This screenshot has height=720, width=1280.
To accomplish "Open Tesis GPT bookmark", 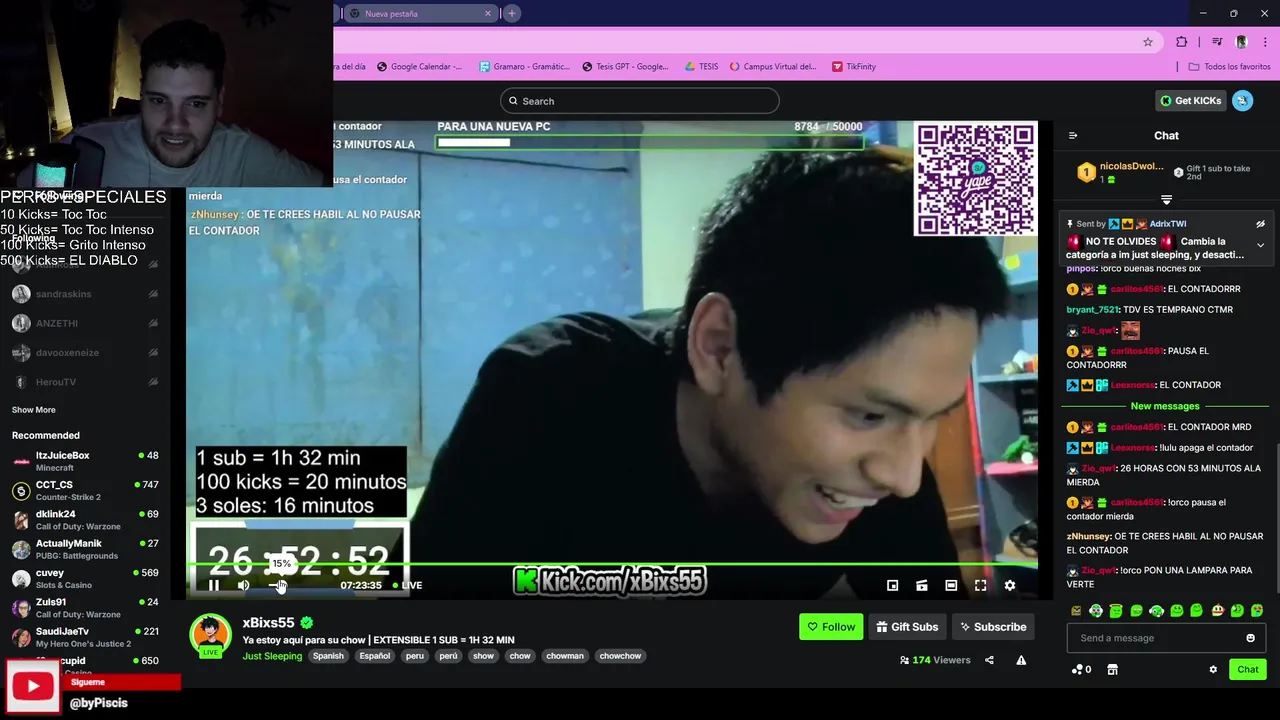I will click(x=625, y=67).
